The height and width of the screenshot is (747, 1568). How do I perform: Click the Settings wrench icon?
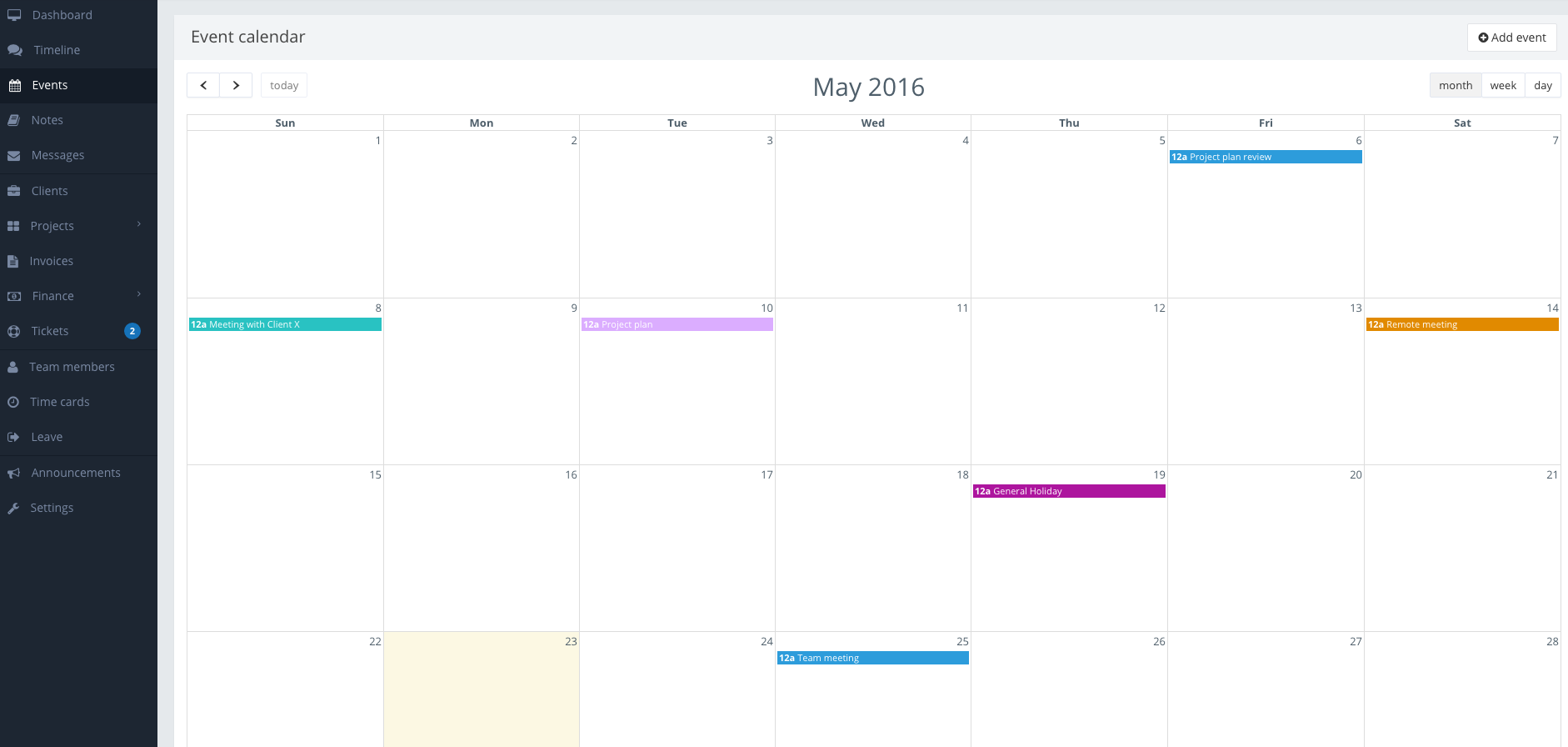tap(13, 508)
